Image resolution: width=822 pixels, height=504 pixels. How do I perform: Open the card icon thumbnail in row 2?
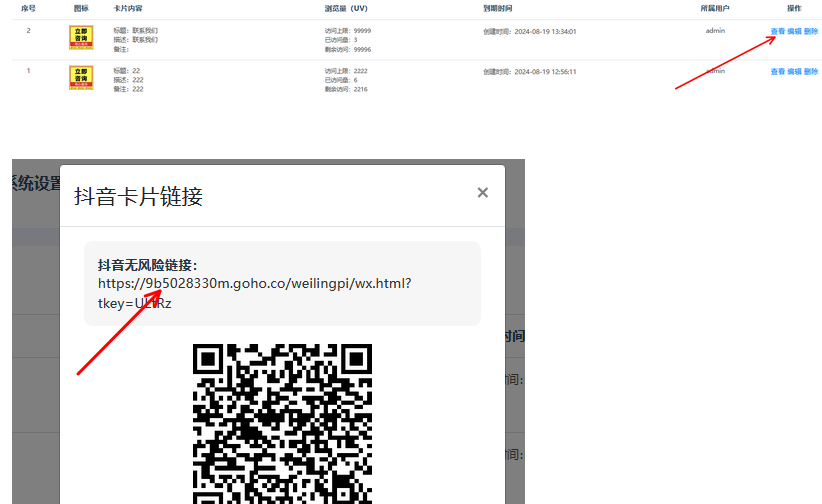81,38
